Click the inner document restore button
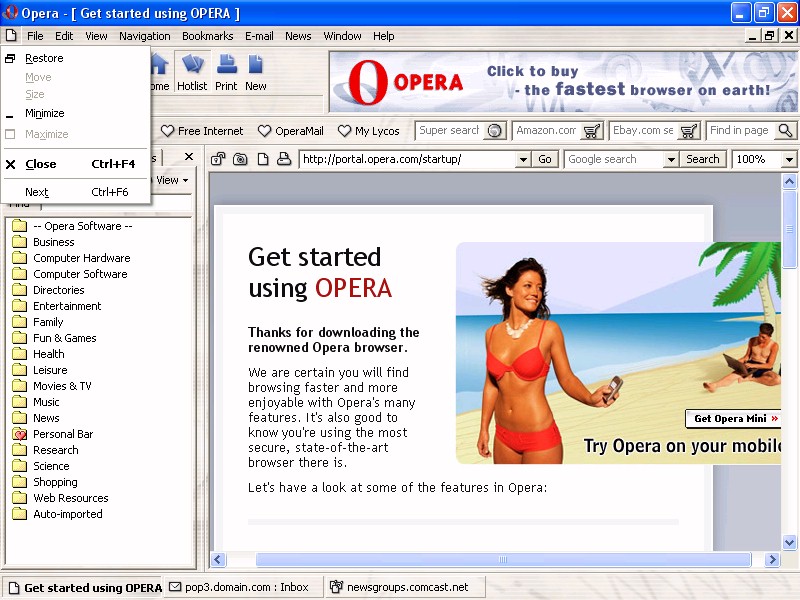This screenshot has width=800, height=600. tap(769, 35)
